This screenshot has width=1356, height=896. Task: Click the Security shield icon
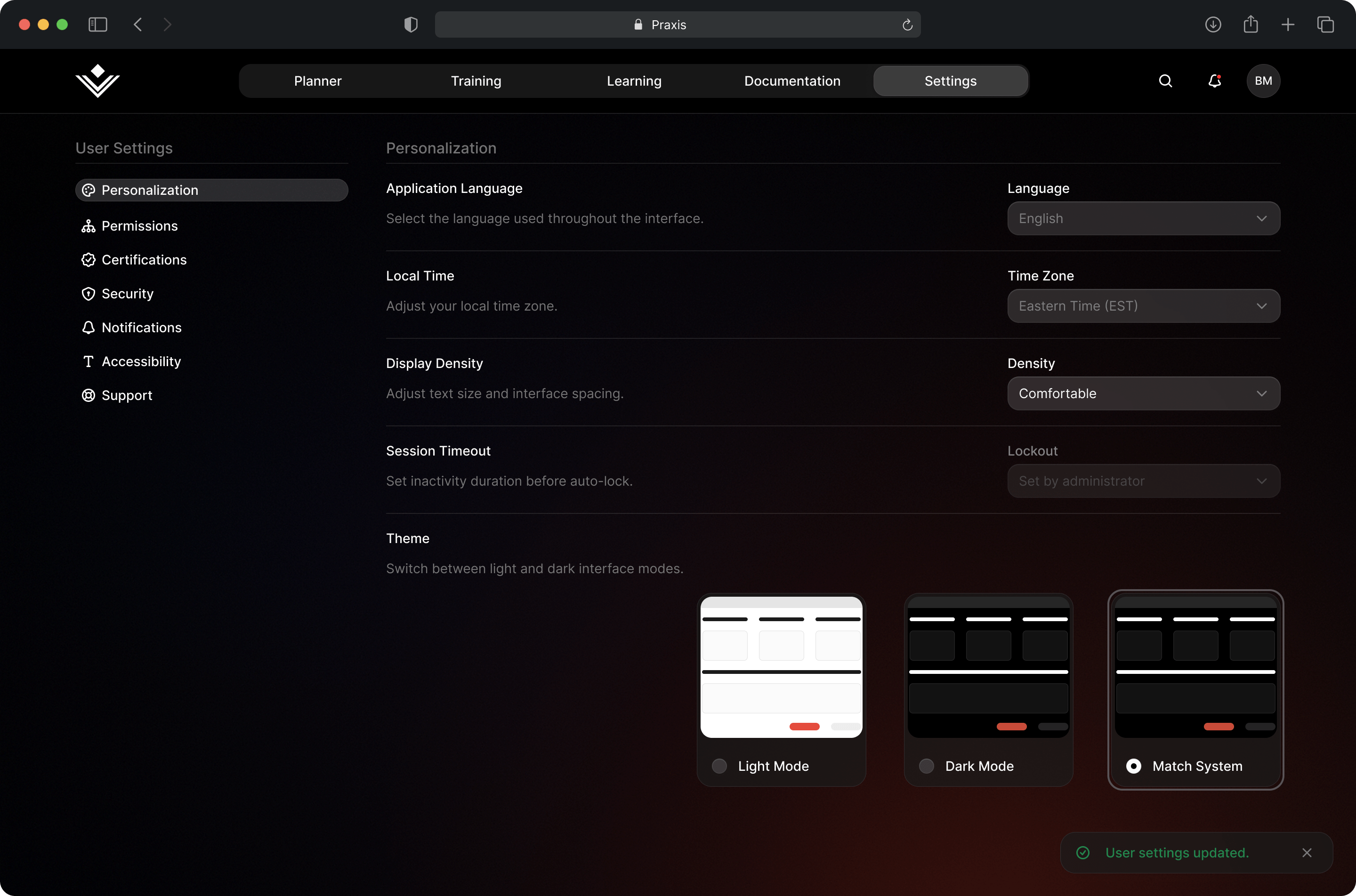click(89, 294)
